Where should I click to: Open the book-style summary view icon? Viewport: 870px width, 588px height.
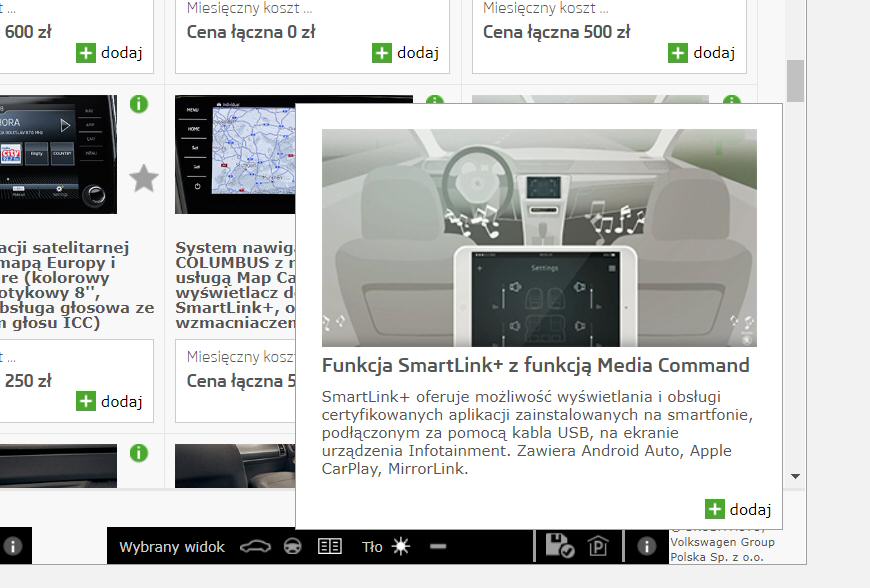tap(330, 547)
